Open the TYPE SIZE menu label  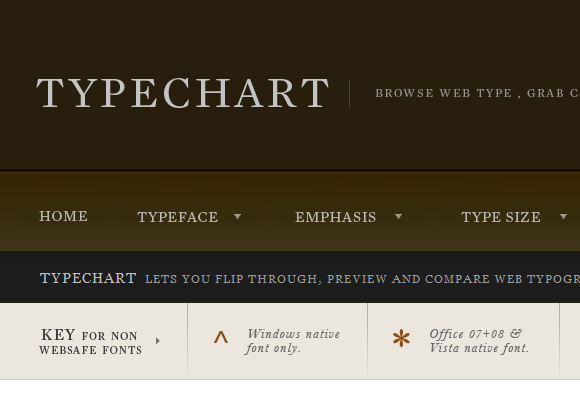(x=501, y=217)
